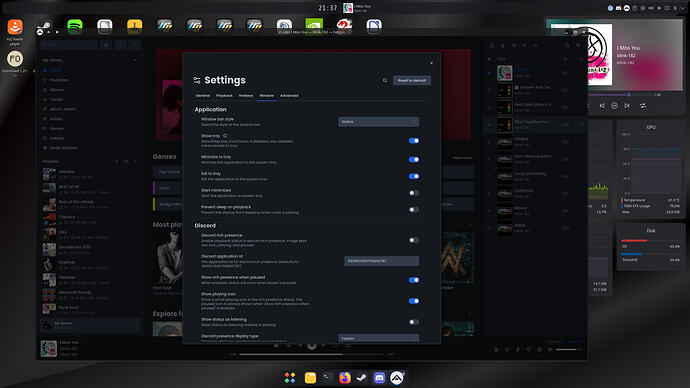The height and width of the screenshot is (388, 690).
Task: Toggle Show rich presence when paused
Action: (x=414, y=280)
